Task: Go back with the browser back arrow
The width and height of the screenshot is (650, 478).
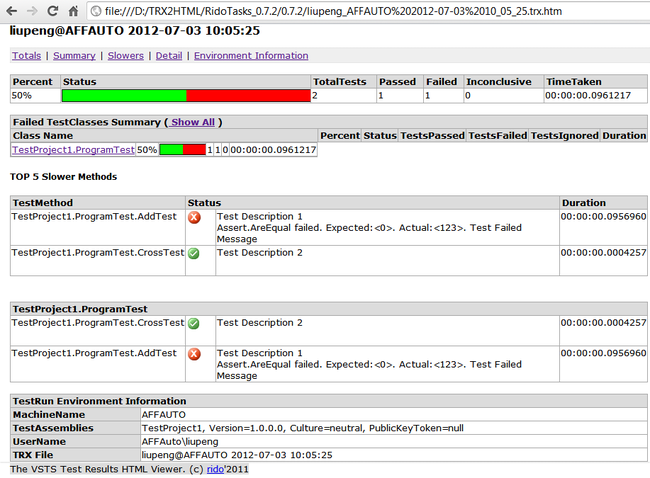Action: pos(12,11)
